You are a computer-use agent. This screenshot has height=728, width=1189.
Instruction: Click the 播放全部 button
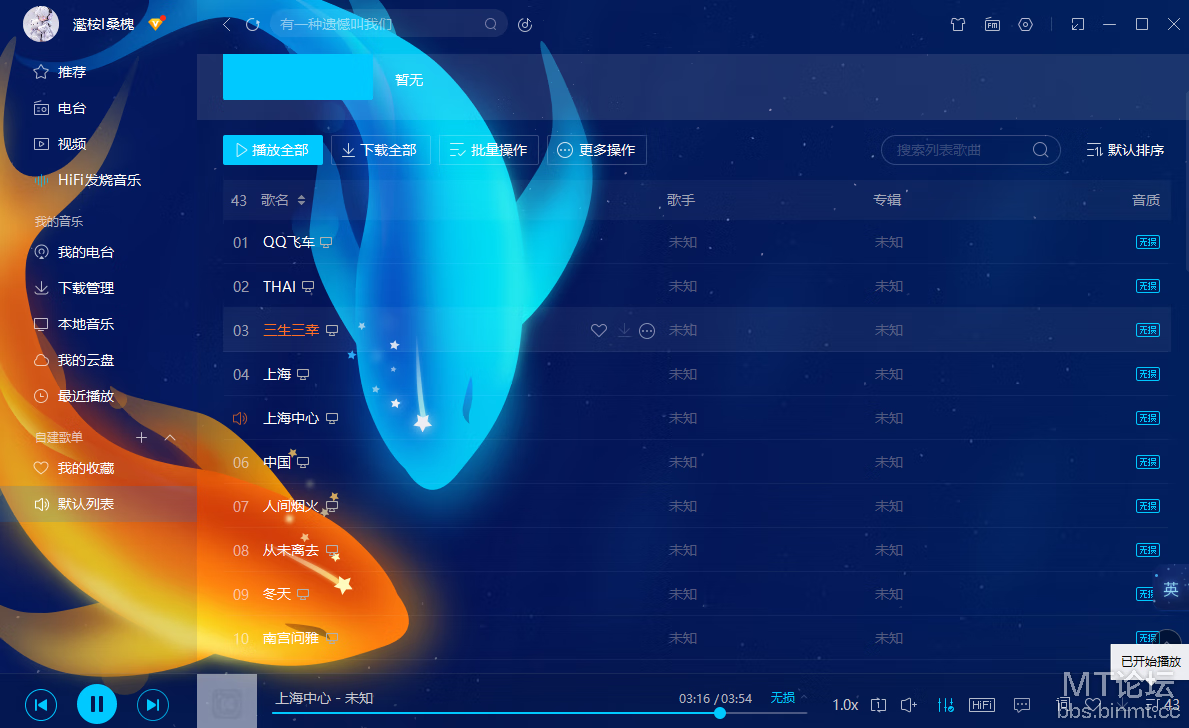click(273, 150)
